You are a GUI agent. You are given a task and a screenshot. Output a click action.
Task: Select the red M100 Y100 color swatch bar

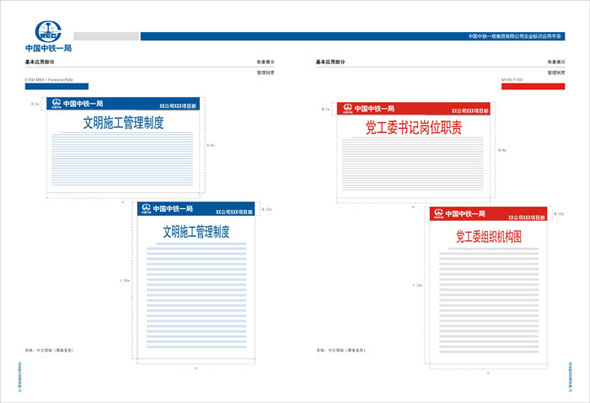(533, 87)
